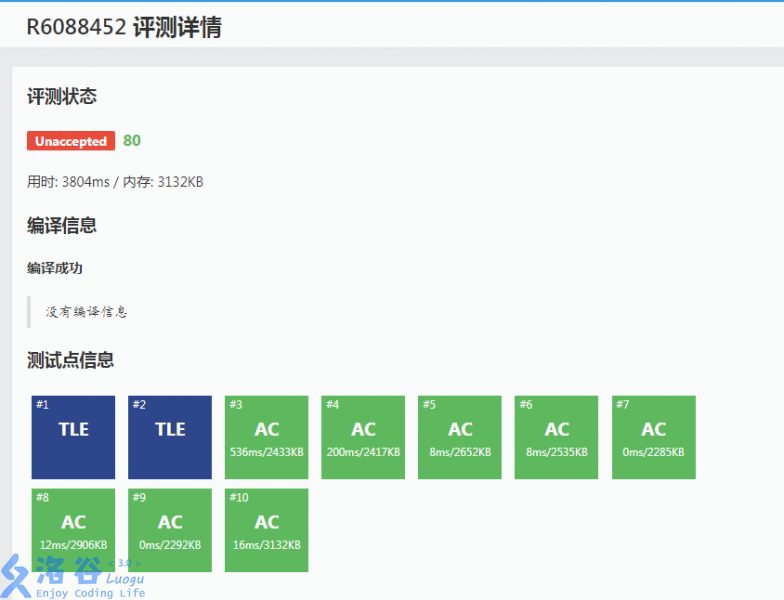The width and height of the screenshot is (784, 600).
Task: Click test point #10 AC tile
Action: (x=266, y=530)
